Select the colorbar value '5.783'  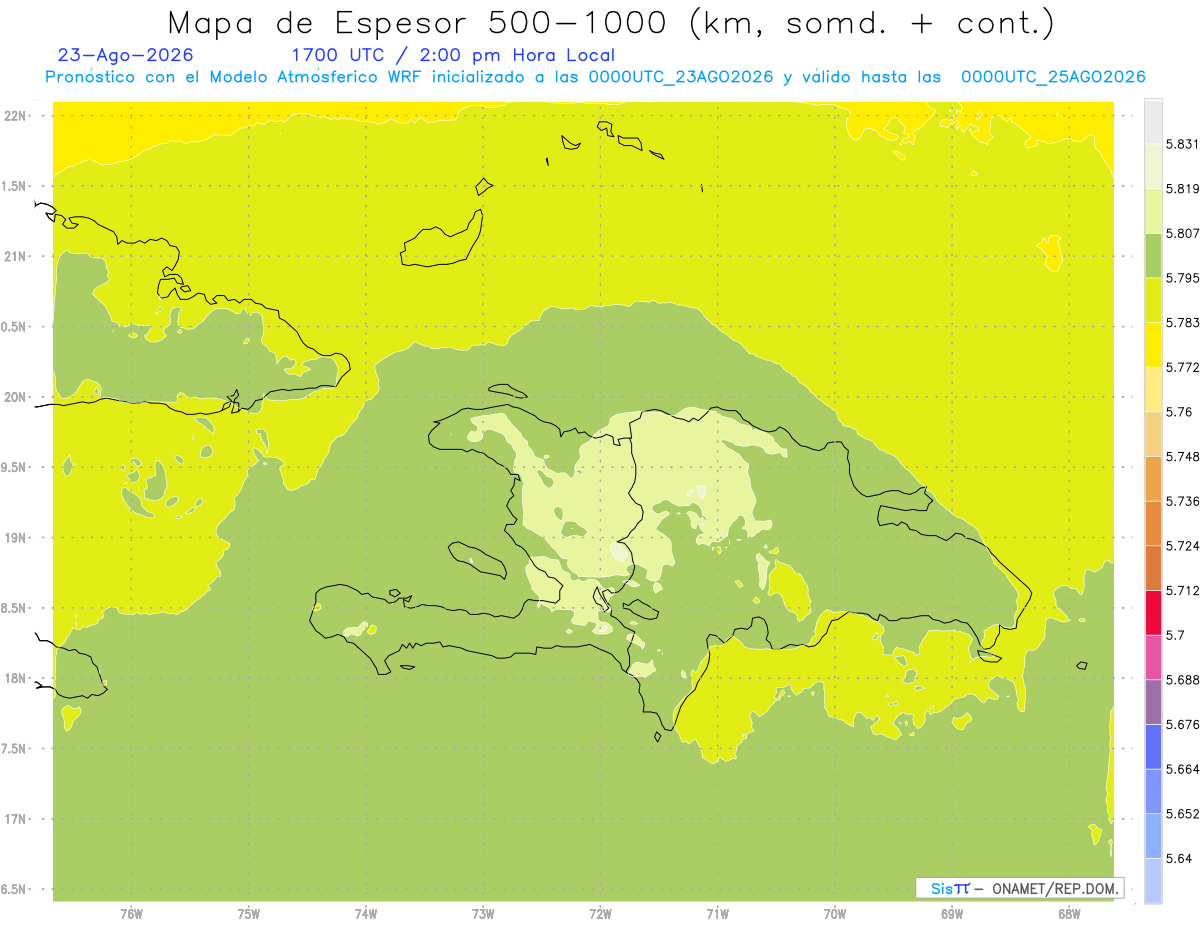pos(1182,323)
